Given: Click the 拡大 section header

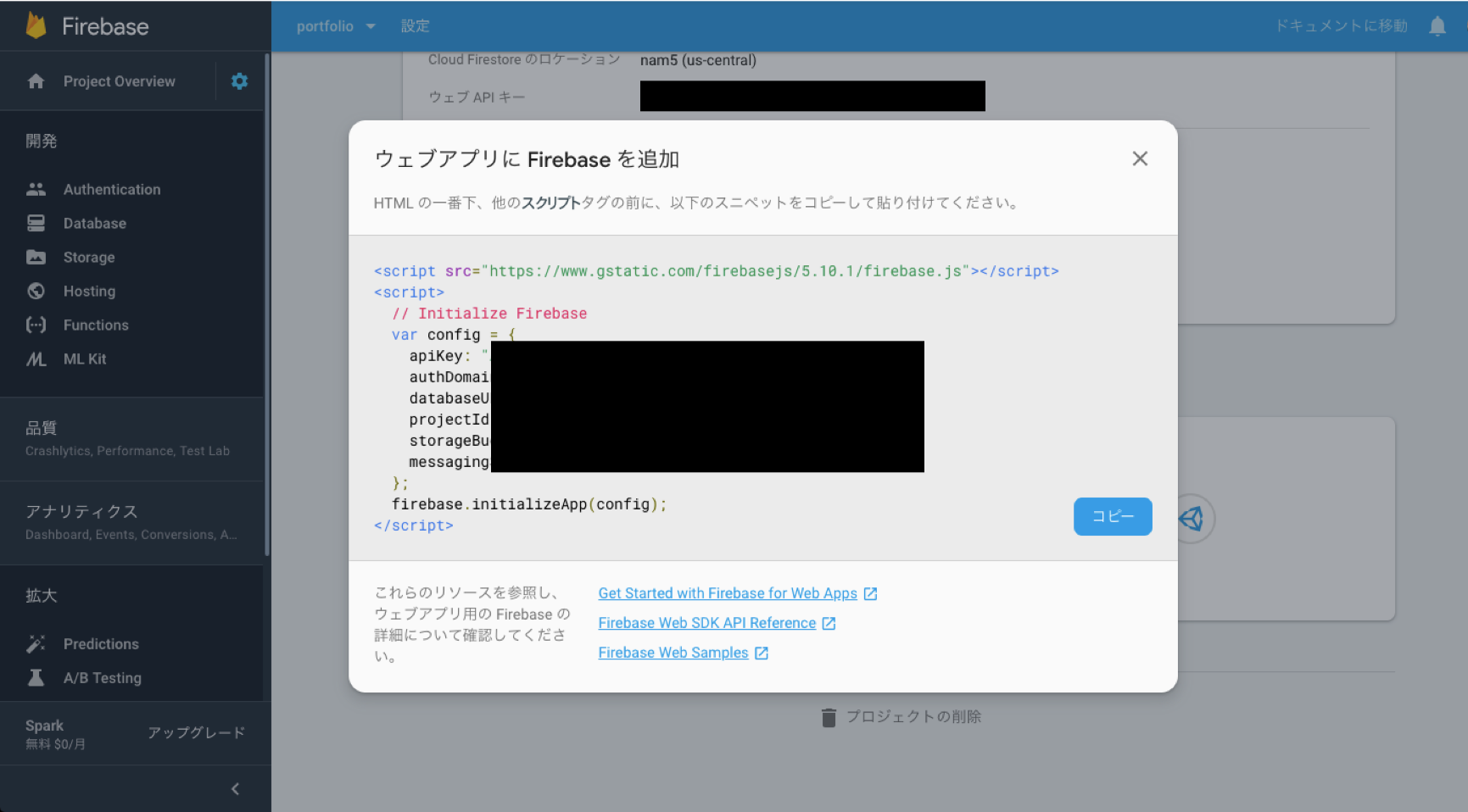Looking at the screenshot, I should pos(42,595).
